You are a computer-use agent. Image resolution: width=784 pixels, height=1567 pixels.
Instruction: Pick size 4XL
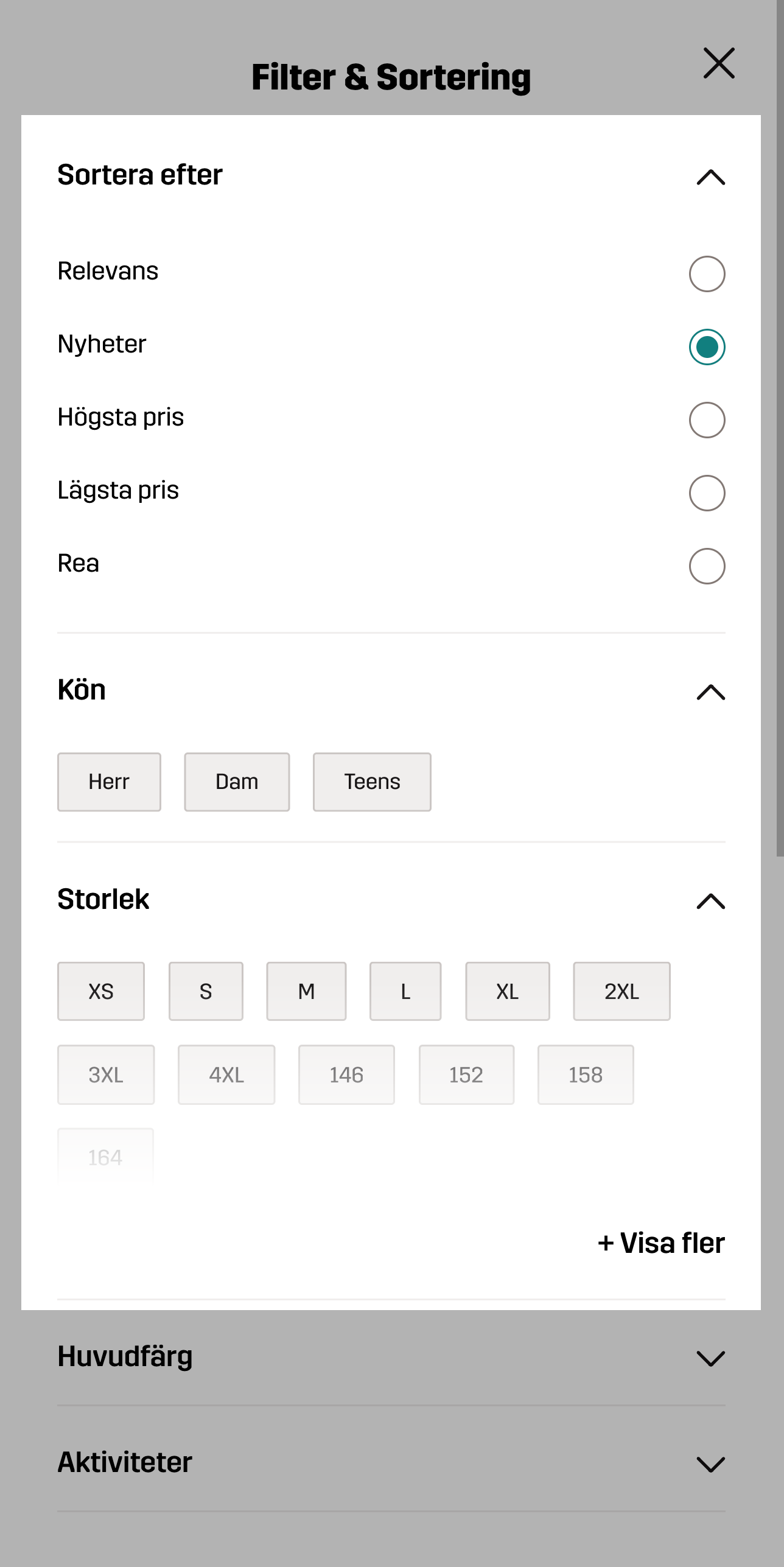click(x=226, y=1075)
